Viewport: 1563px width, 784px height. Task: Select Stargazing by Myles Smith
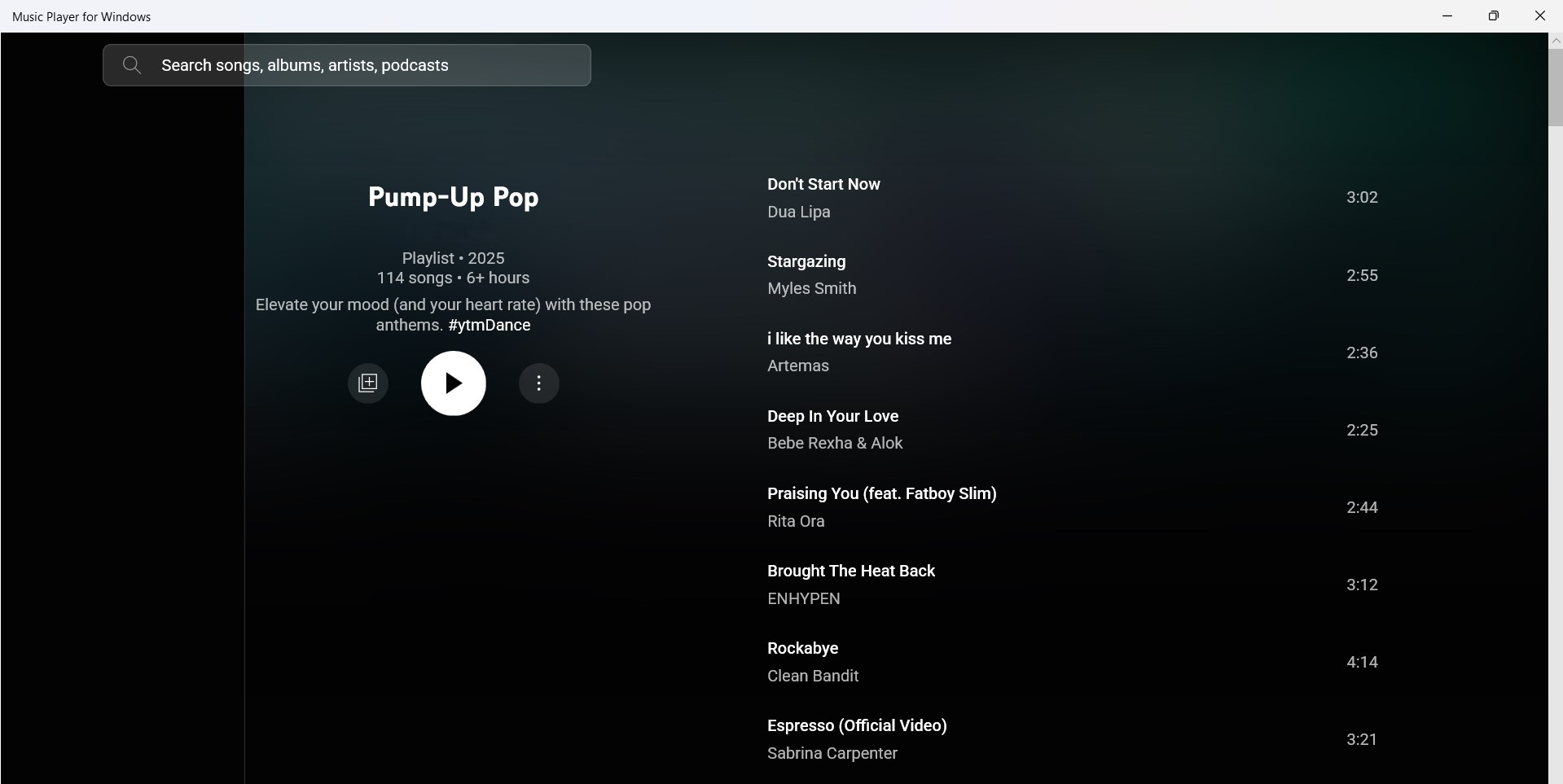(806, 261)
